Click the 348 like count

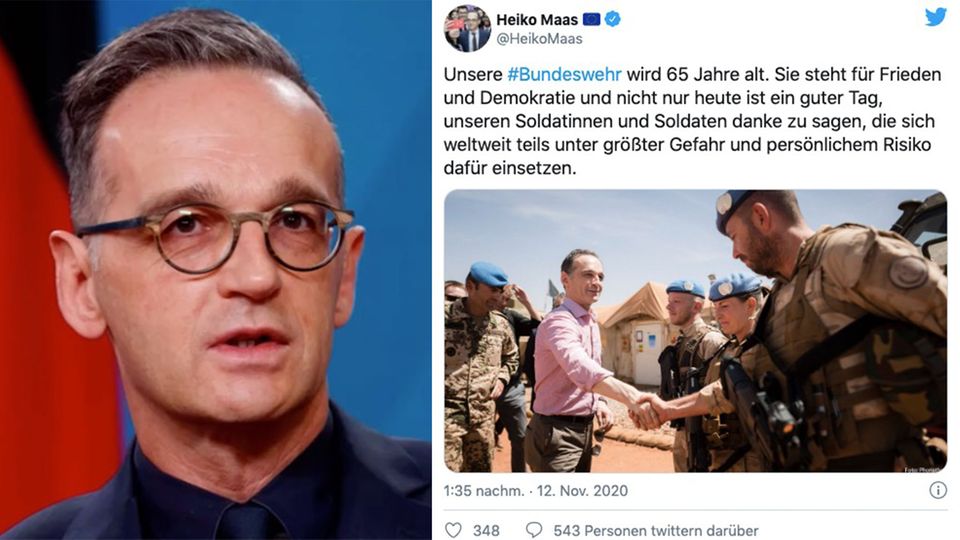[486, 530]
